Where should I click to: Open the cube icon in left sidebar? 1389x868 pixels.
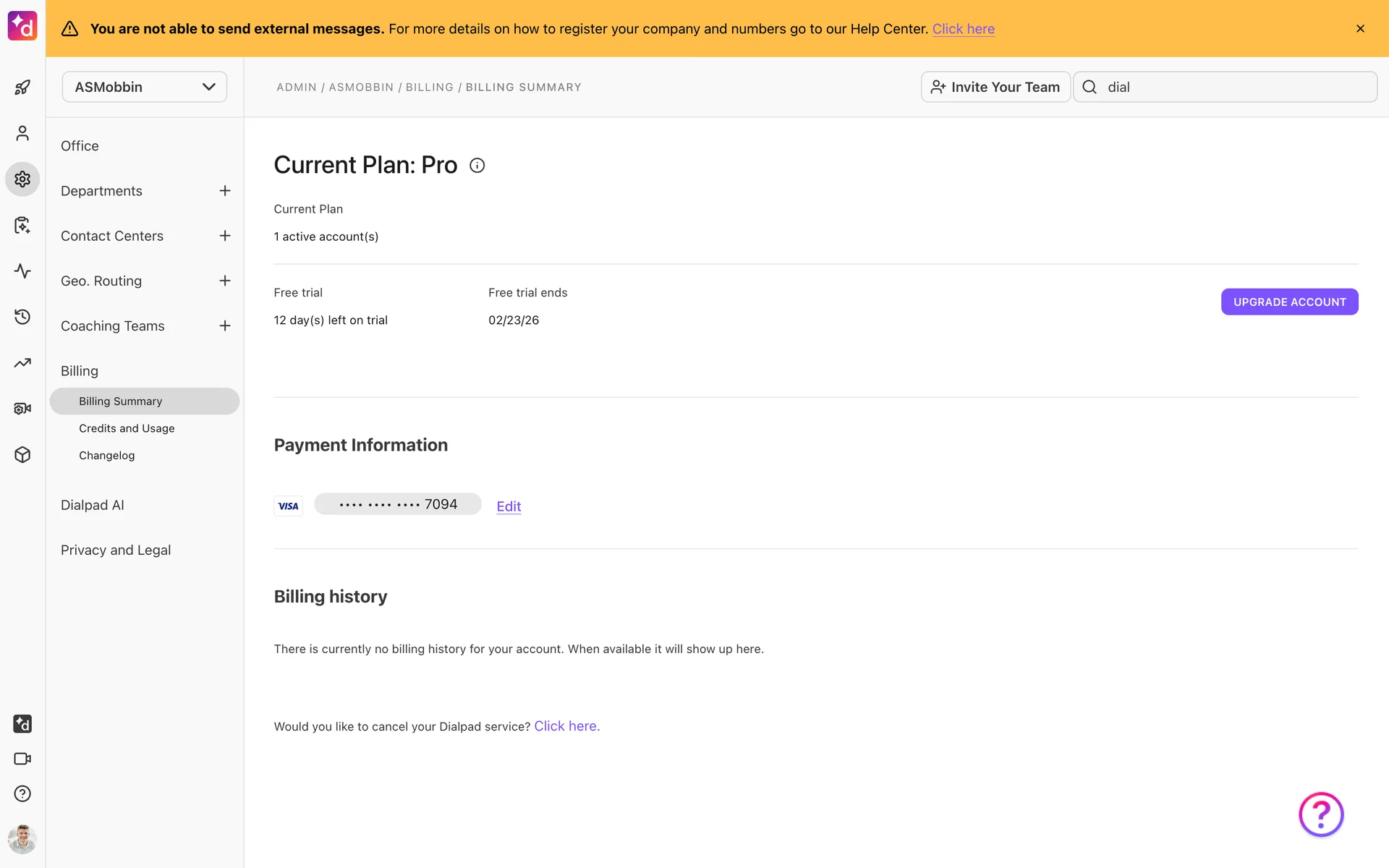pos(22,454)
